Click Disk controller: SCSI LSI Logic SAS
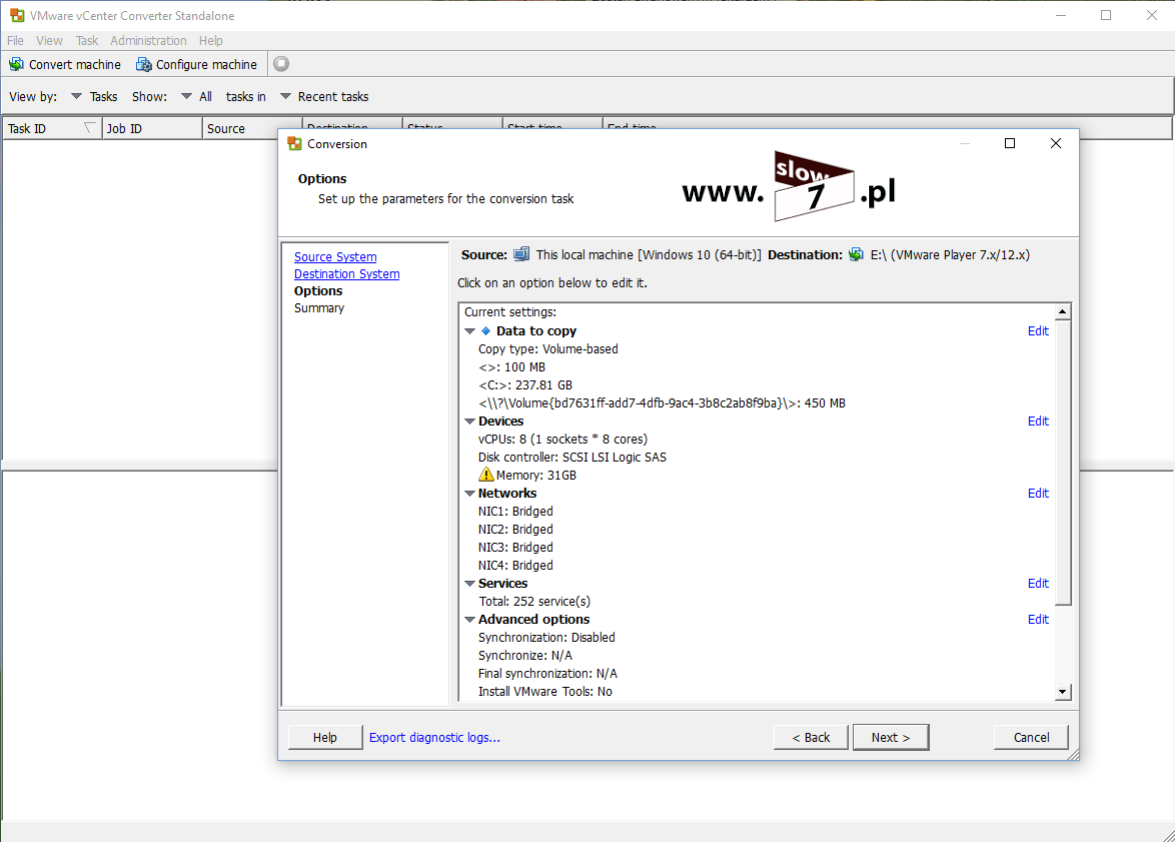 pos(572,457)
